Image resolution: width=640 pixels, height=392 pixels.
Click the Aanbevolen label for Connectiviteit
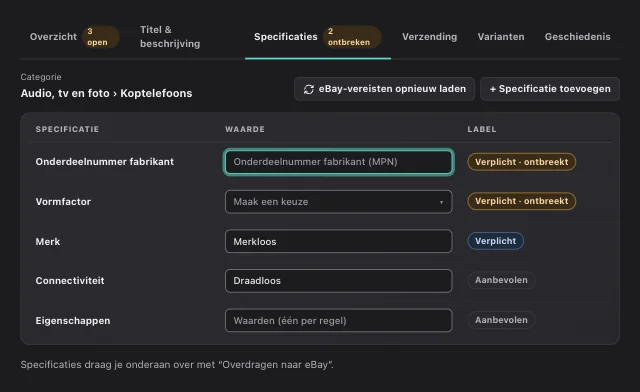pos(501,280)
